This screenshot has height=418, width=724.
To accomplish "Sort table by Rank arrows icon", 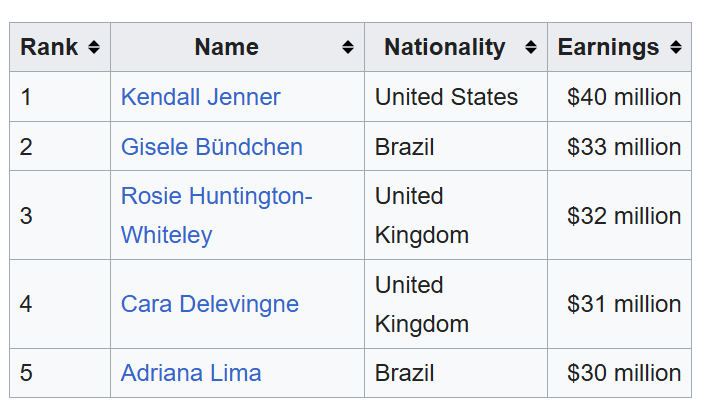I will [94, 47].
